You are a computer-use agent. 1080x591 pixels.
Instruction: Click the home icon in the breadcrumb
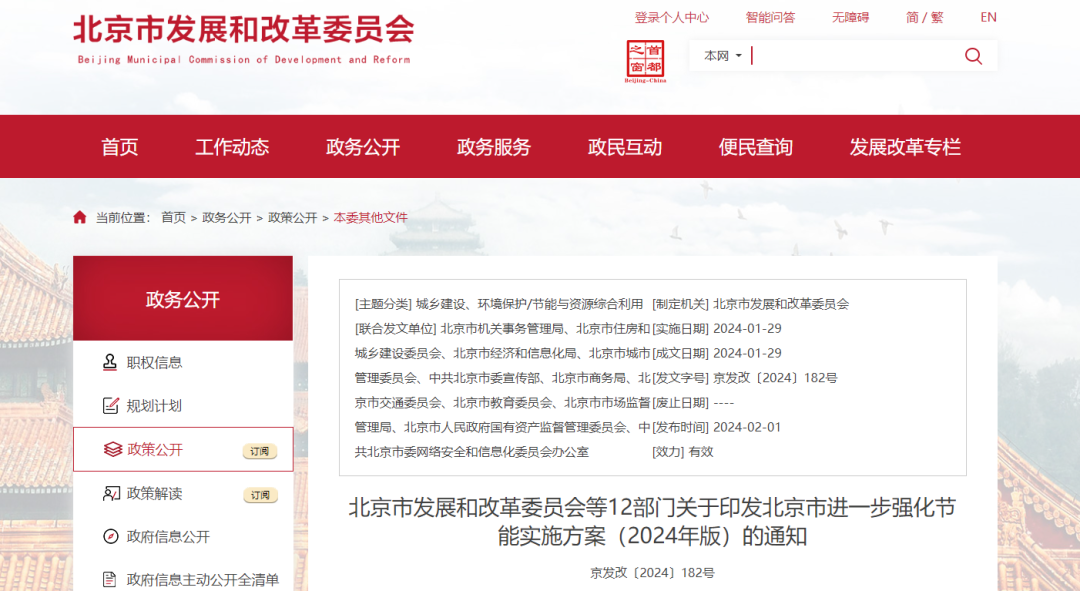pos(80,215)
